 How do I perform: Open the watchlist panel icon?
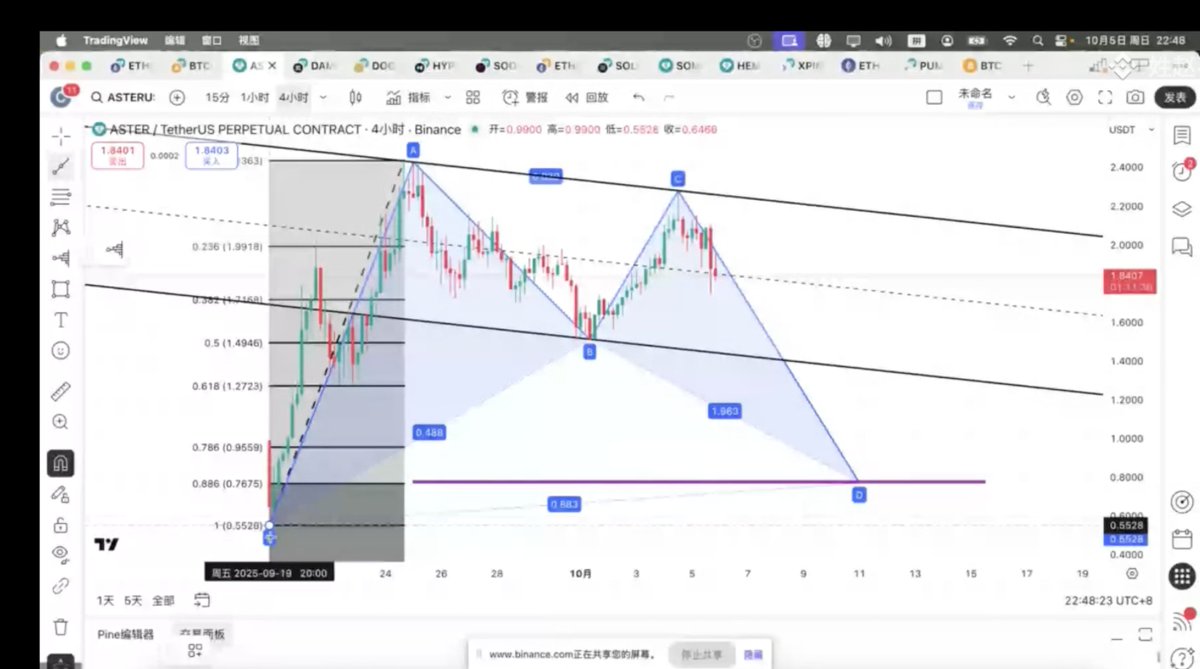[x=1181, y=135]
